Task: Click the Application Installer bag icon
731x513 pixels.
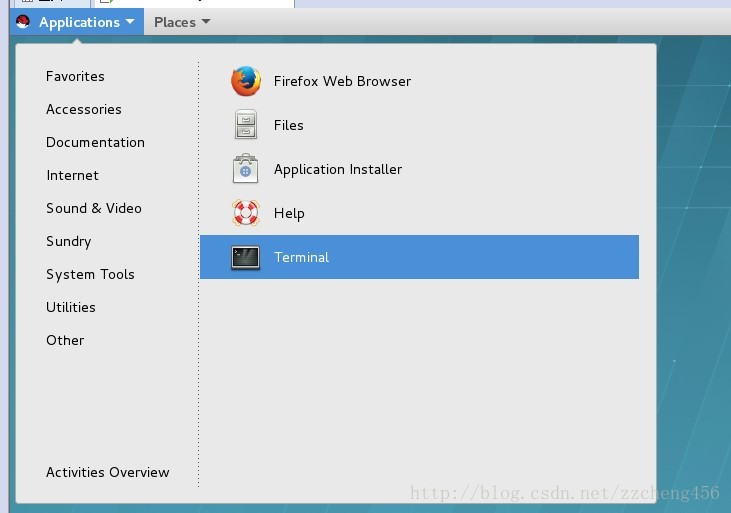Action: point(245,168)
